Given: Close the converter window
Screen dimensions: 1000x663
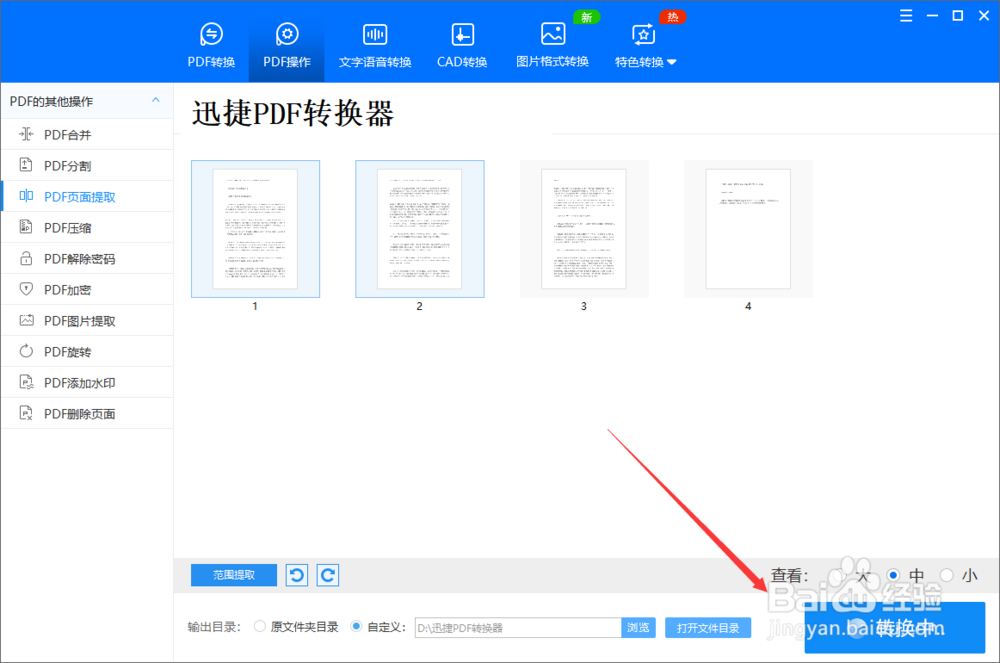Looking at the screenshot, I should [983, 16].
